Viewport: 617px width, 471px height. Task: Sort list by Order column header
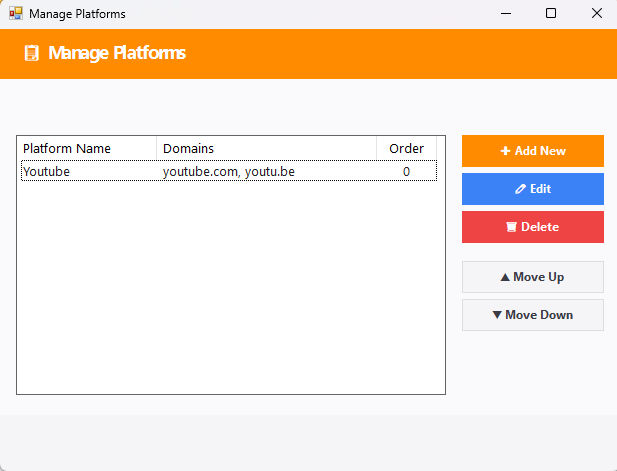click(x=406, y=149)
